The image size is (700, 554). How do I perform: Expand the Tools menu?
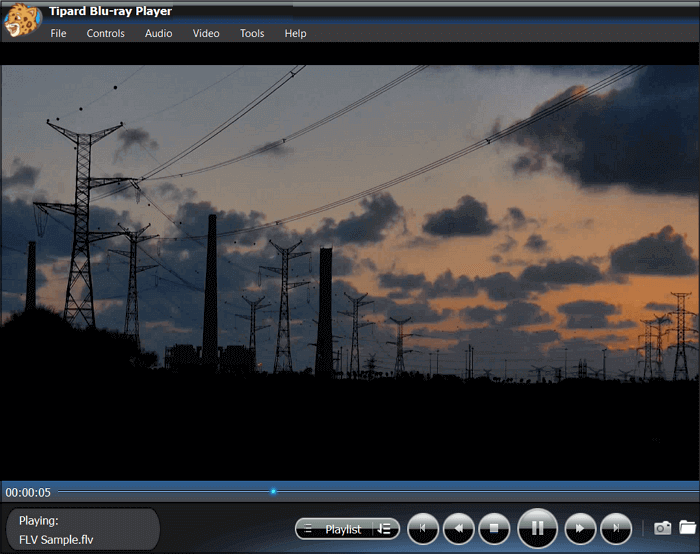tap(252, 33)
